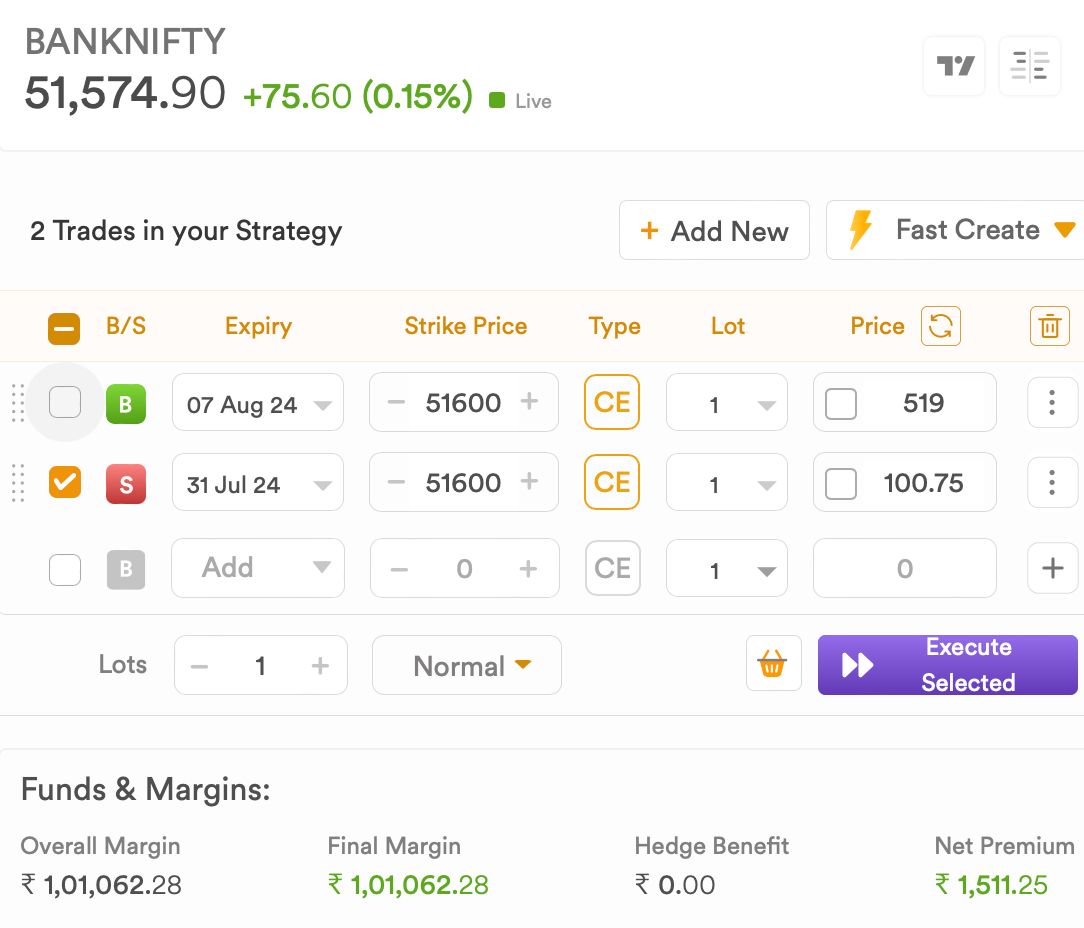Open the option chain icon

pyautogui.click(x=1029, y=66)
